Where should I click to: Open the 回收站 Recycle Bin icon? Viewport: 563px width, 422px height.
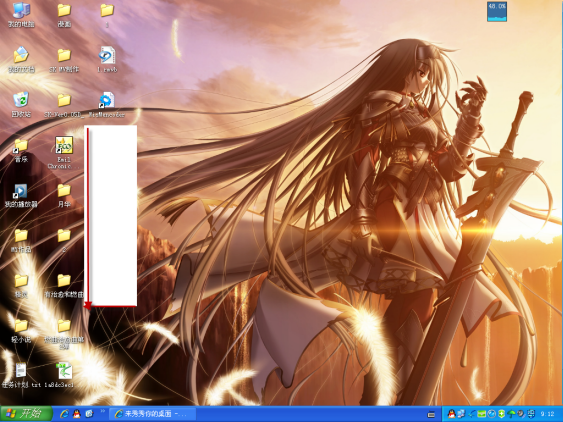pyautogui.click(x=21, y=105)
